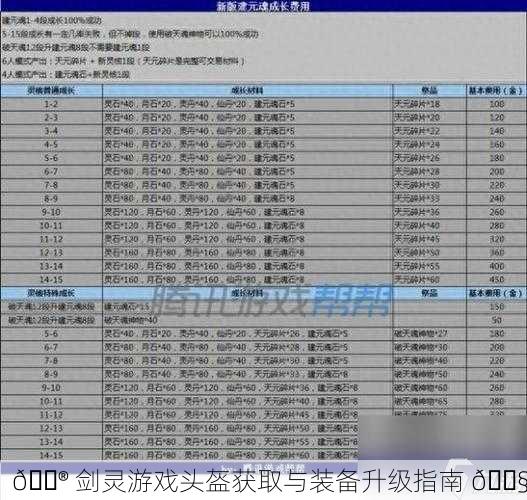The width and height of the screenshot is (527, 500).
Task: Select the fee cell 450
Action: click(x=497, y=280)
